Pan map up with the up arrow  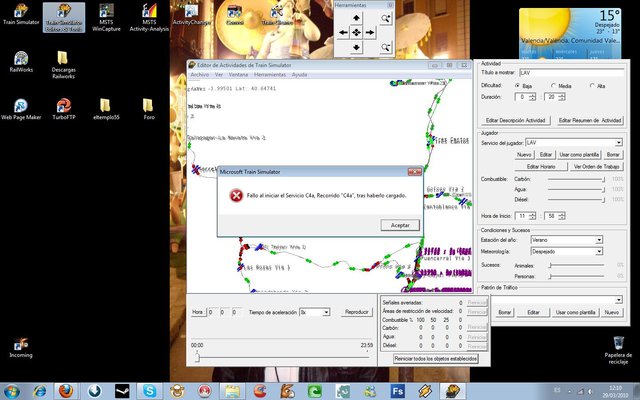(x=356, y=18)
